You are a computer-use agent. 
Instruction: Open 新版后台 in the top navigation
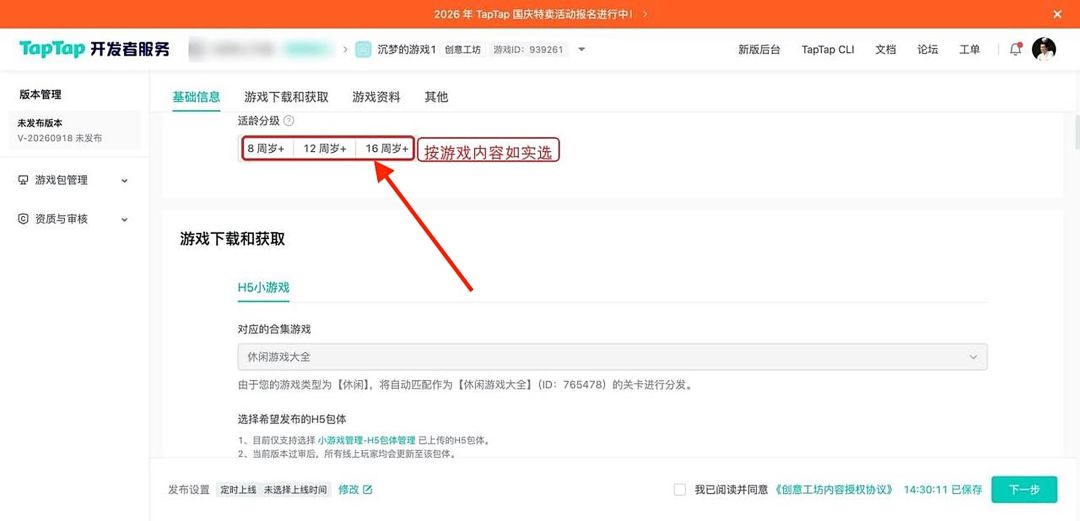(x=759, y=50)
